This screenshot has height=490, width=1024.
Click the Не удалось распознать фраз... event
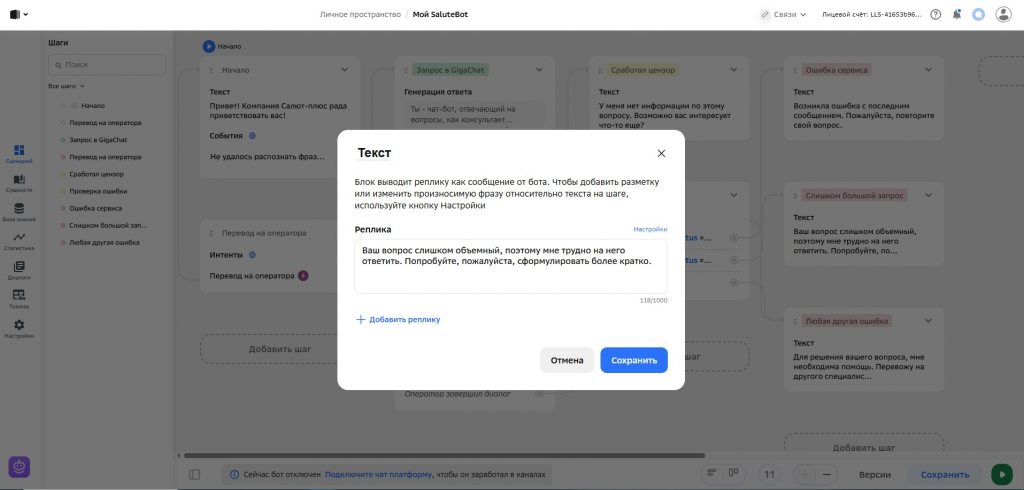point(268,157)
